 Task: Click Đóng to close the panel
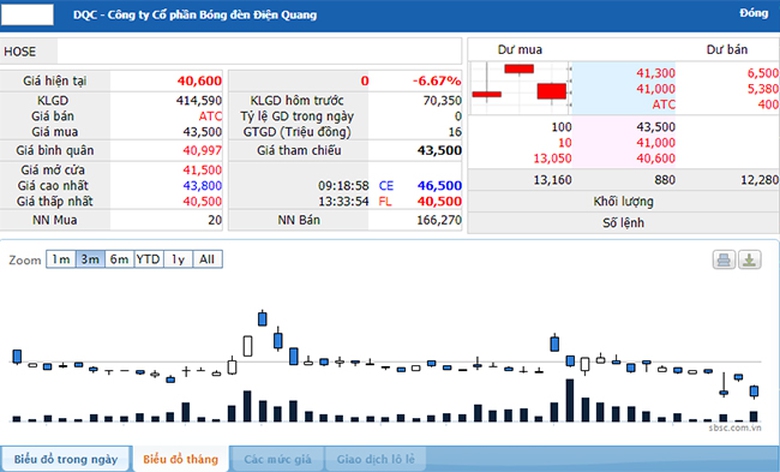click(x=753, y=13)
